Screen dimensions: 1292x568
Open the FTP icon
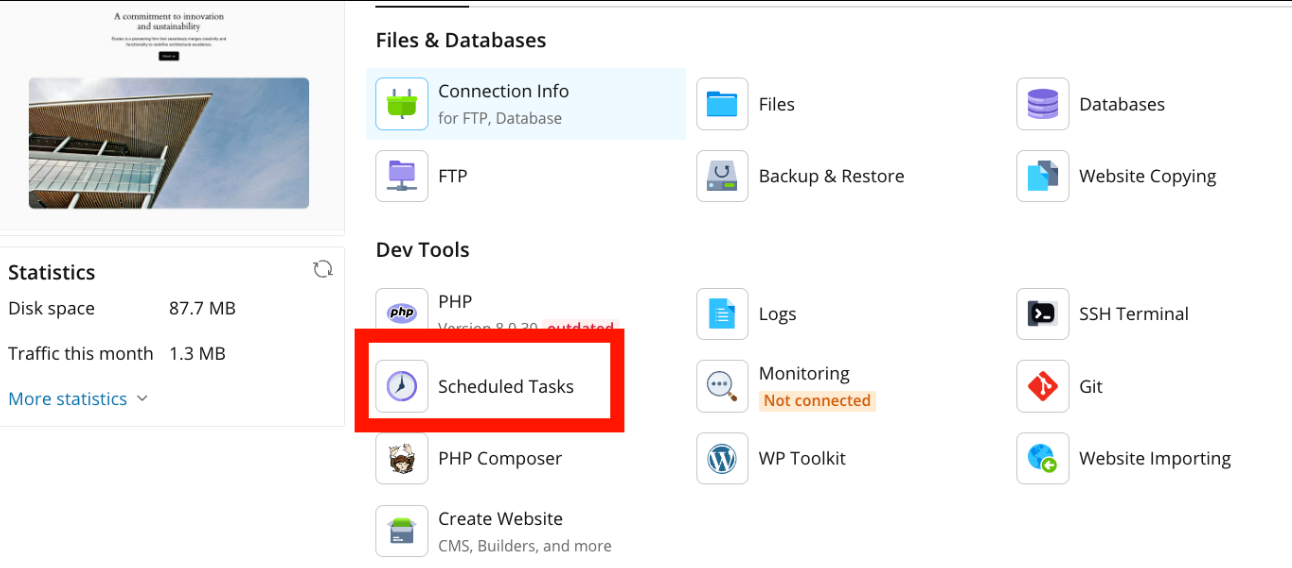pyautogui.click(x=402, y=176)
